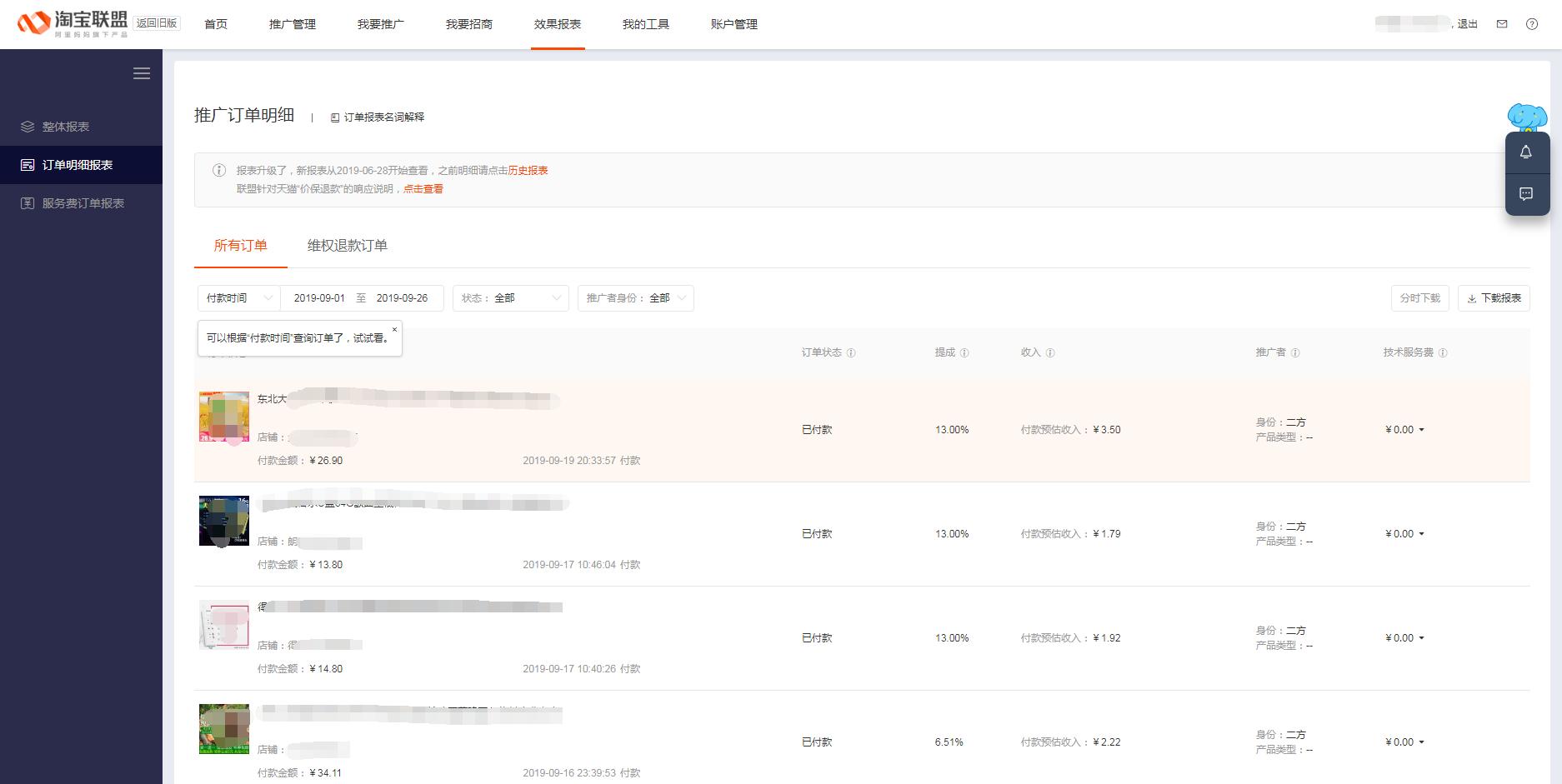Open the 状态 status dropdown showing 全部
Image resolution: width=1562 pixels, height=784 pixels.
[x=510, y=297]
